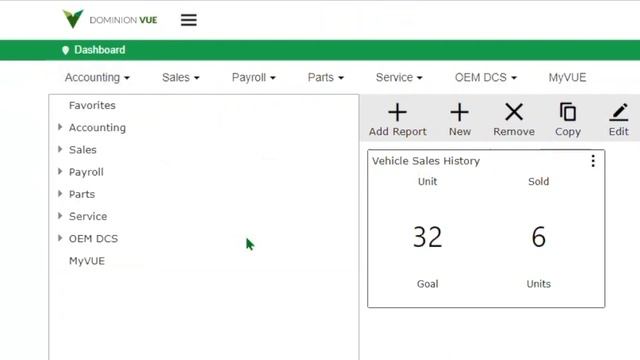Viewport: 640px width, 360px height.
Task: Select Favorites in the tree panel
Action: tap(92, 105)
